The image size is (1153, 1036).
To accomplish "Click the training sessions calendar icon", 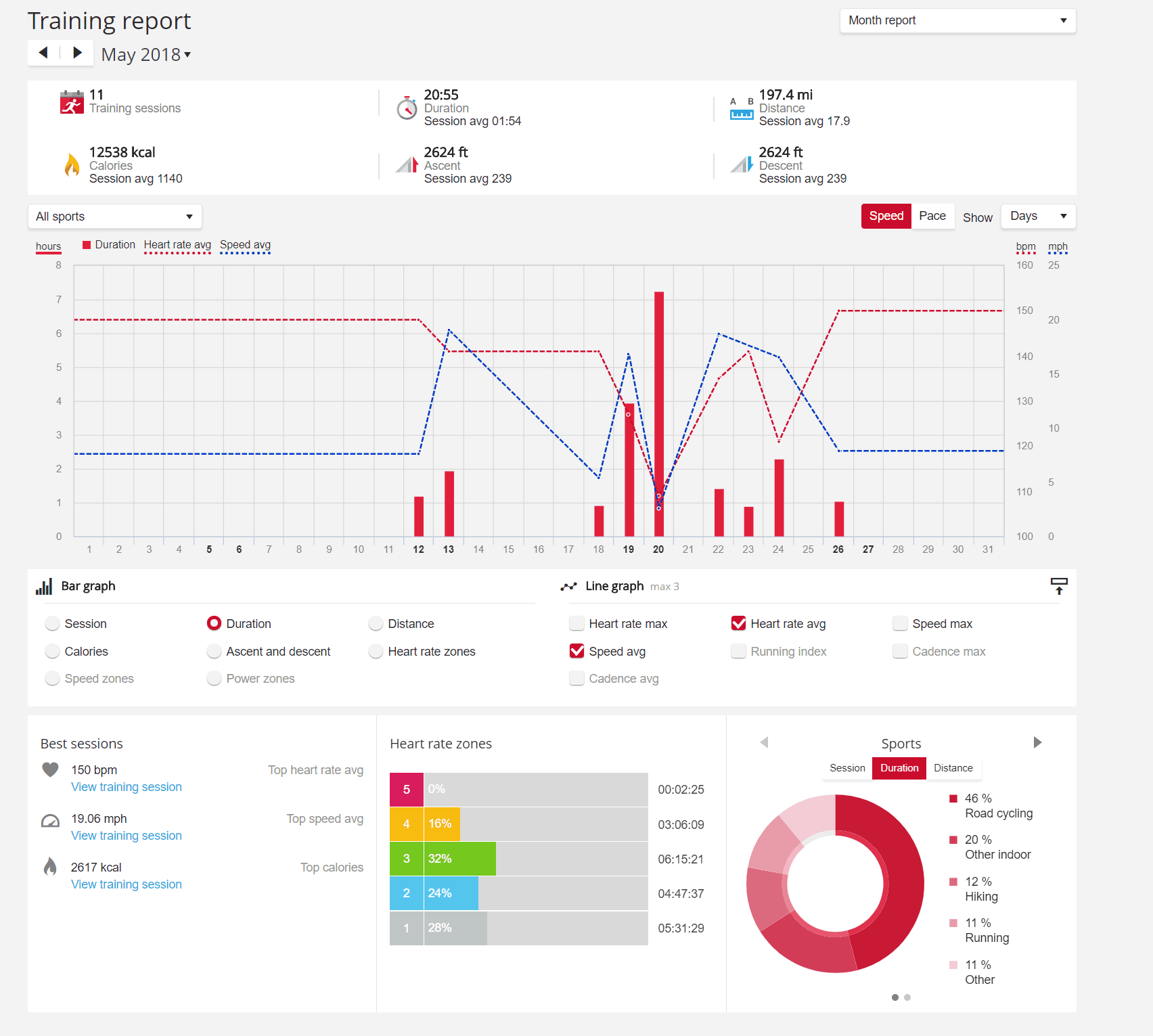I will click(x=72, y=102).
